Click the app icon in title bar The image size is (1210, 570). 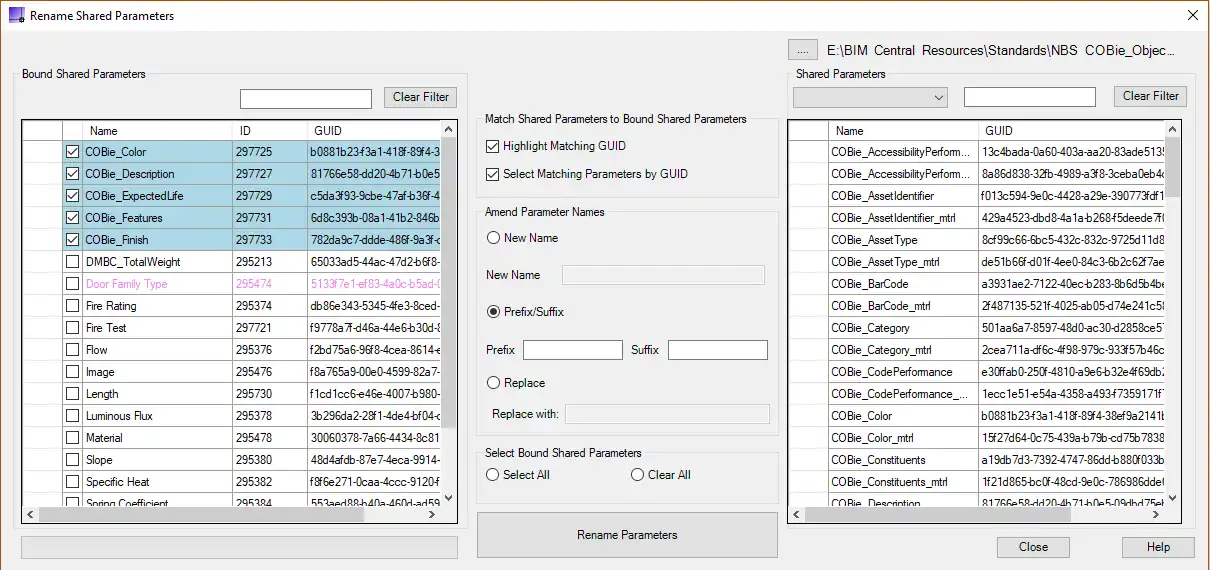point(15,15)
